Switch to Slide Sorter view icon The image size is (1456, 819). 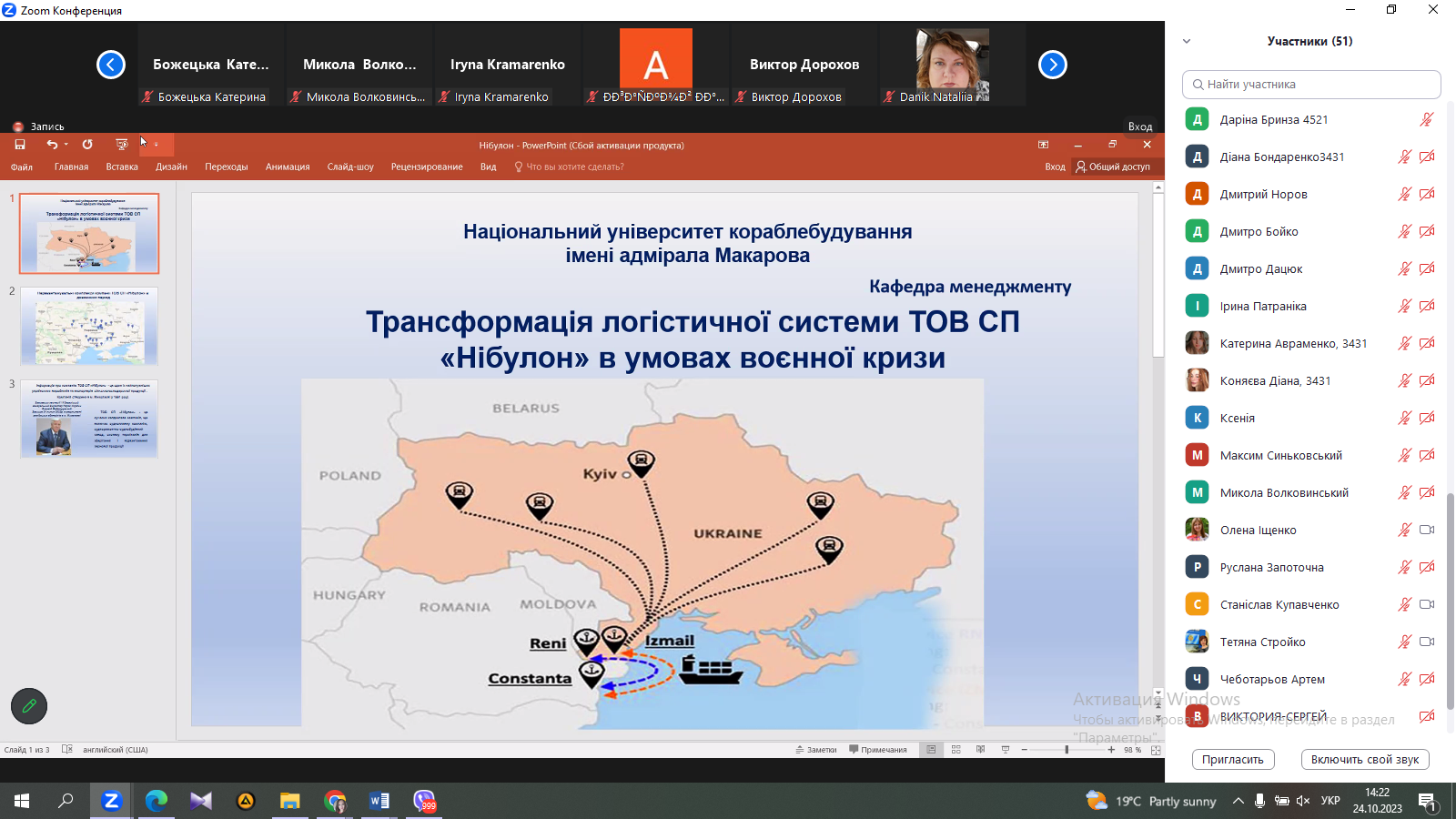click(x=955, y=750)
